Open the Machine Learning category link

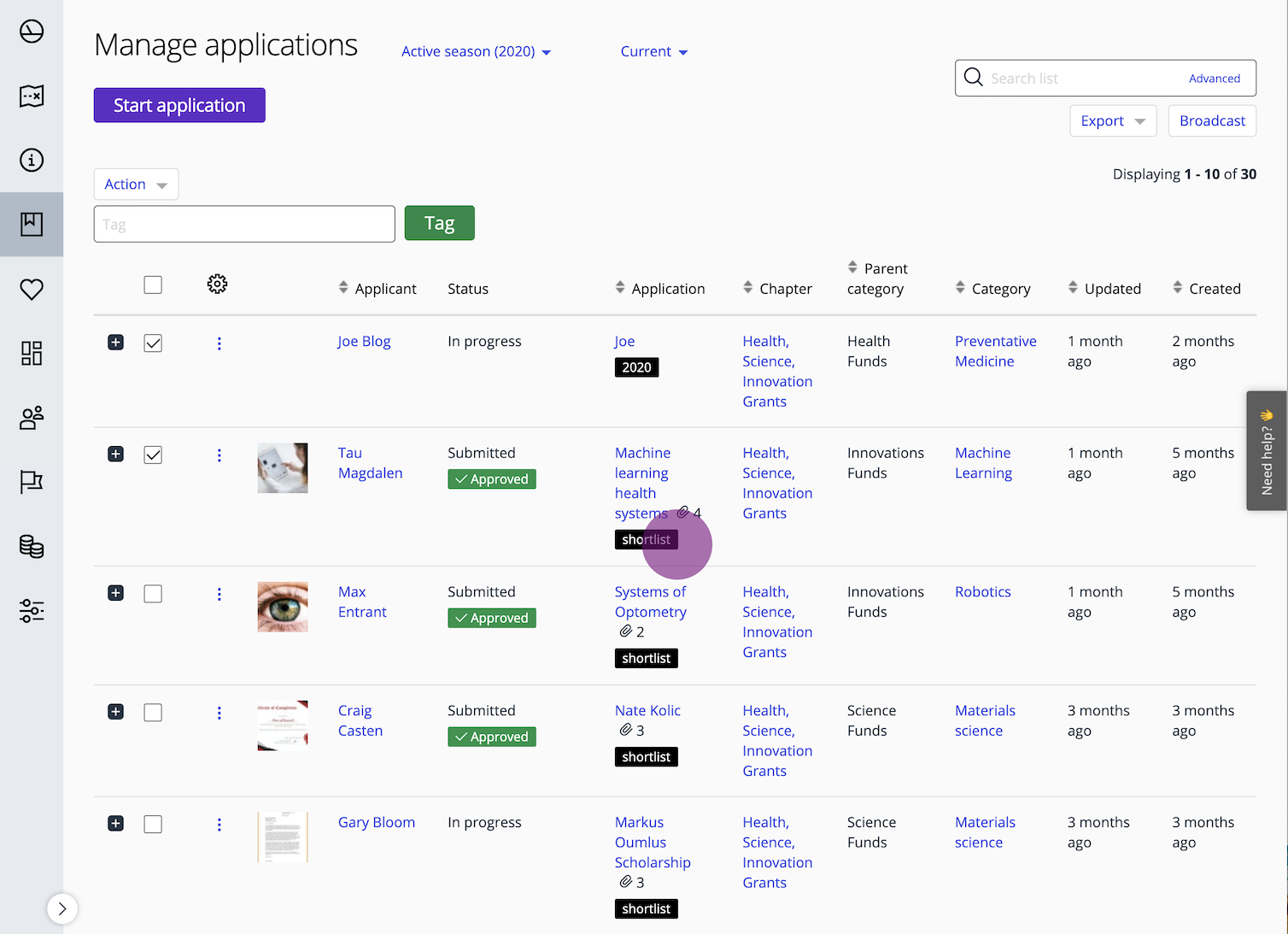983,462
